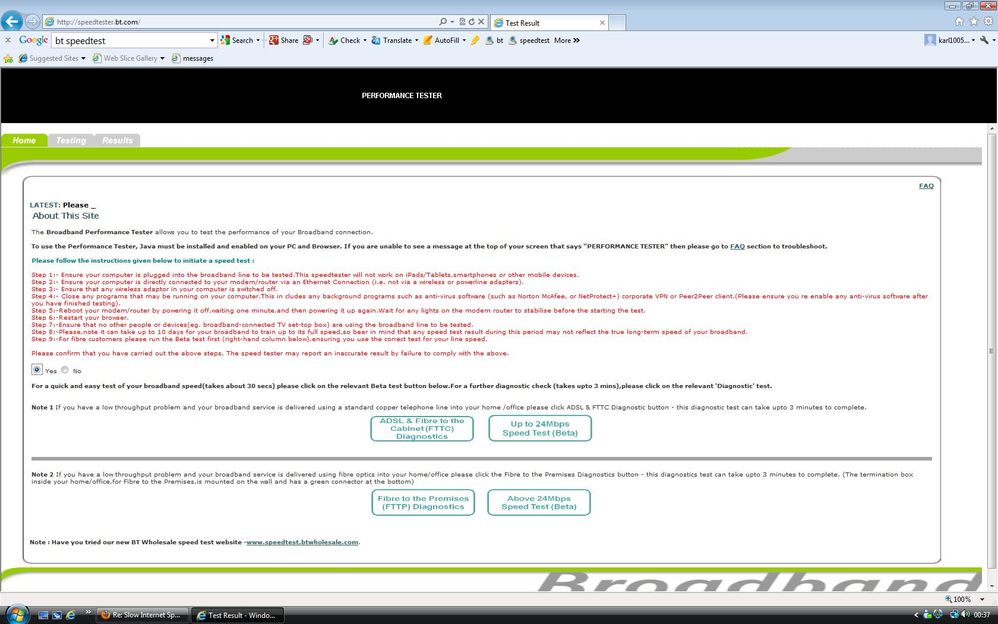Image resolution: width=998 pixels, height=624 pixels.
Task: Open a new blank tab
Action: point(617,22)
